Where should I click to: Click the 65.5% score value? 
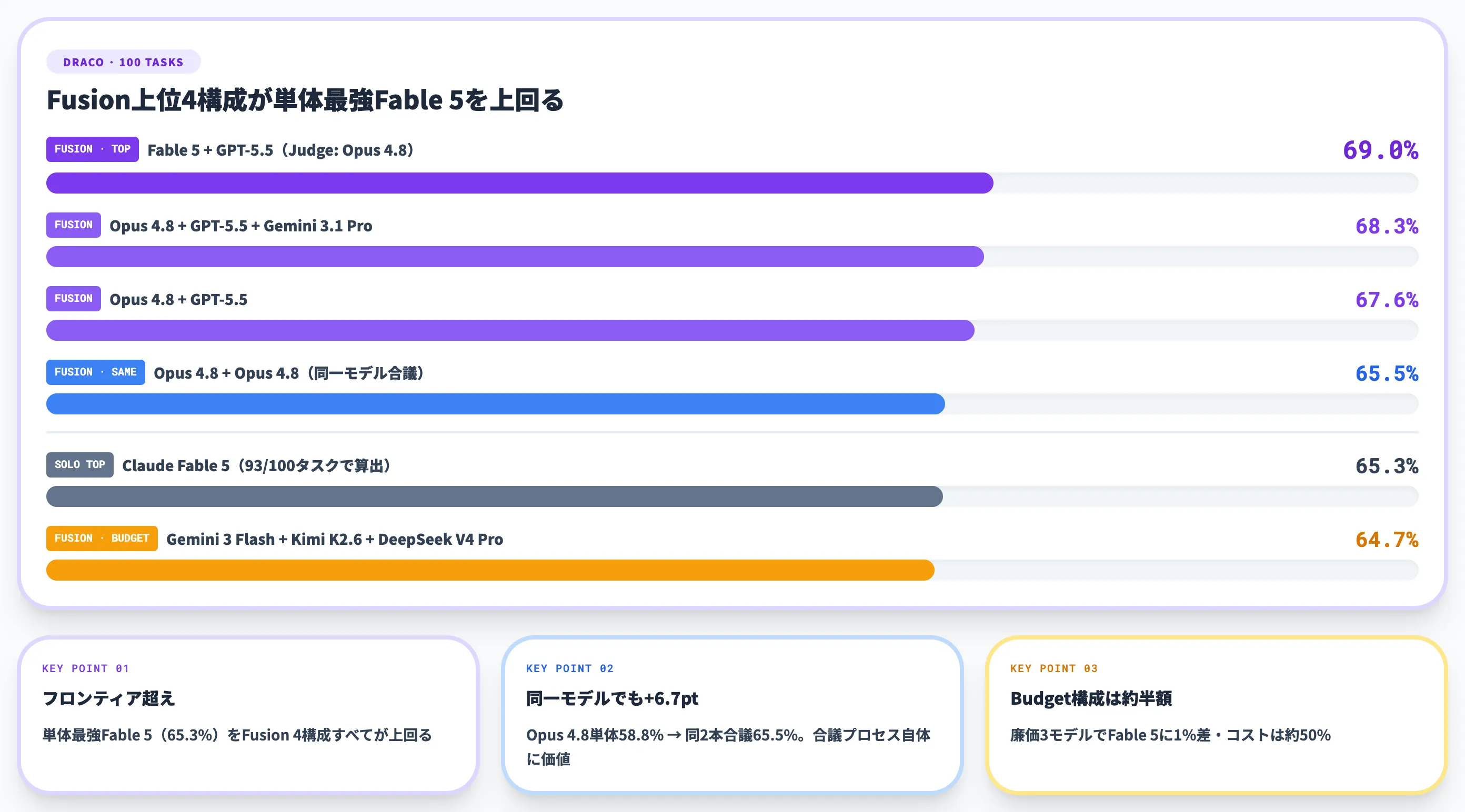[1387, 373]
